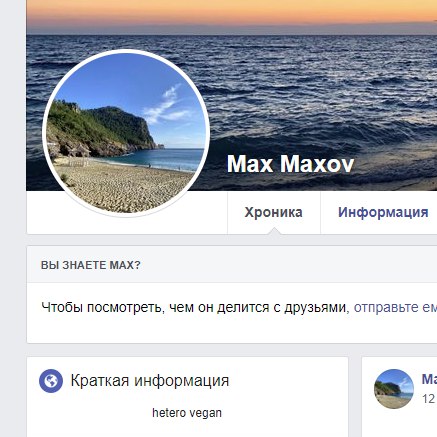Open the post author name link
The height and width of the screenshot is (437, 437).
tap(429, 379)
